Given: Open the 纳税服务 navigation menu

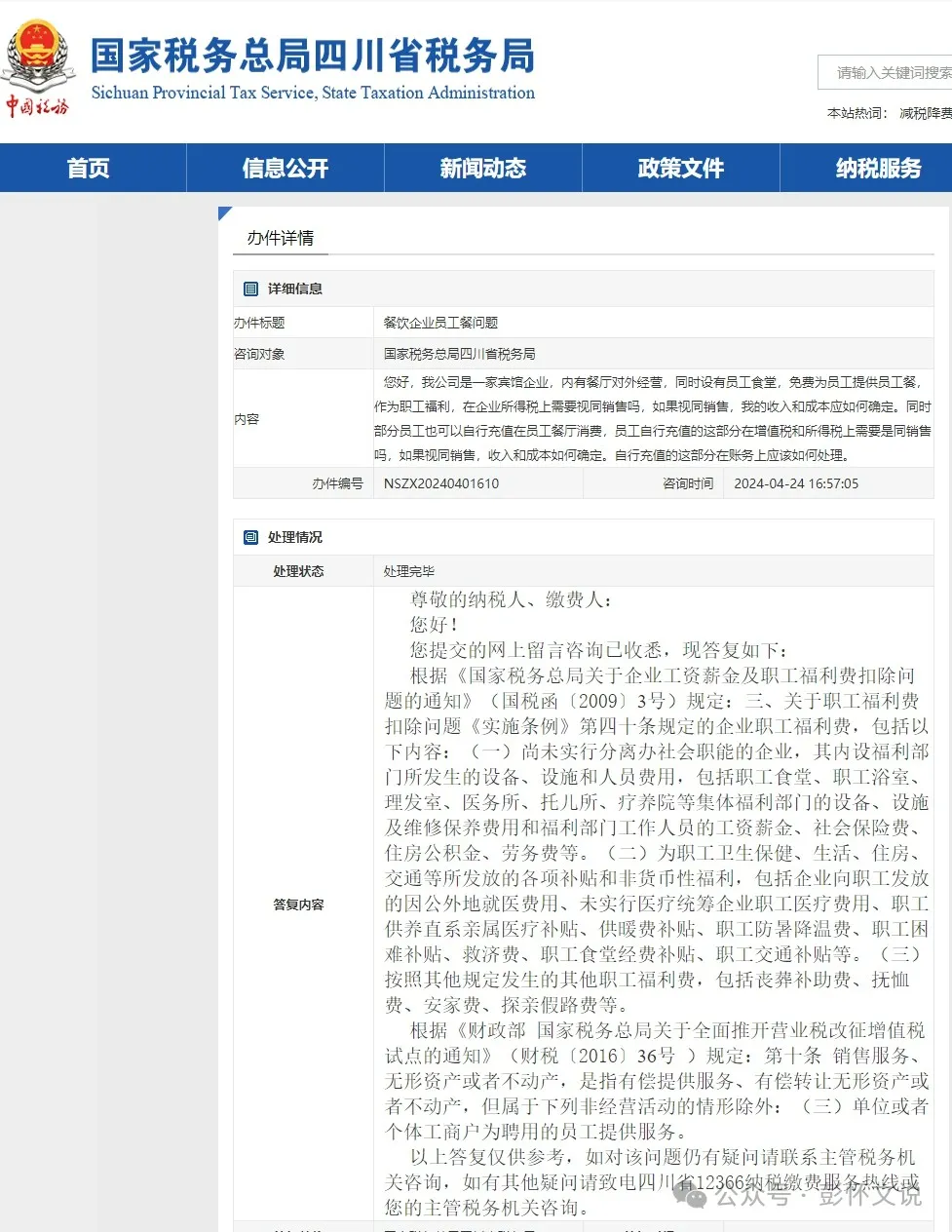Looking at the screenshot, I should [x=878, y=168].
